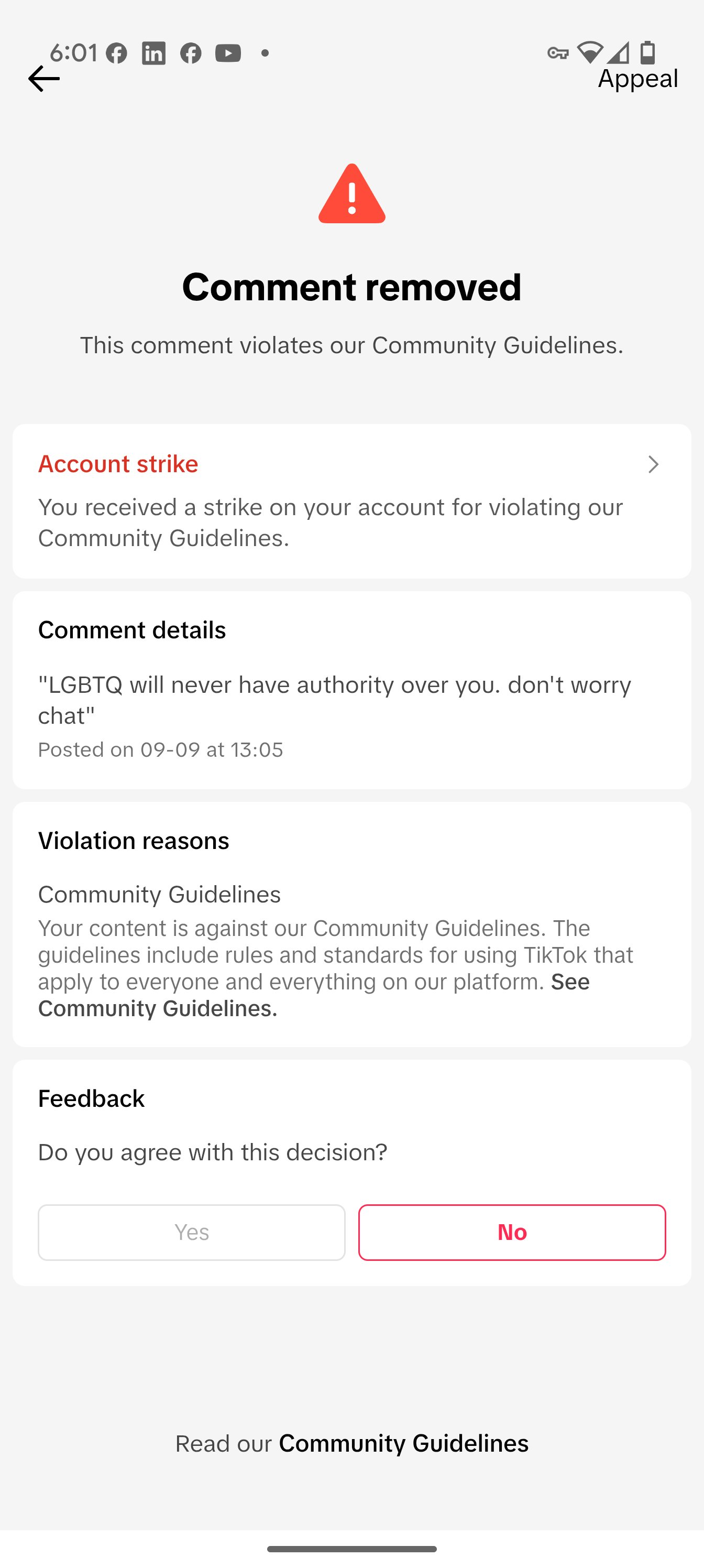Tap the red warning triangle icon

[x=351, y=195]
